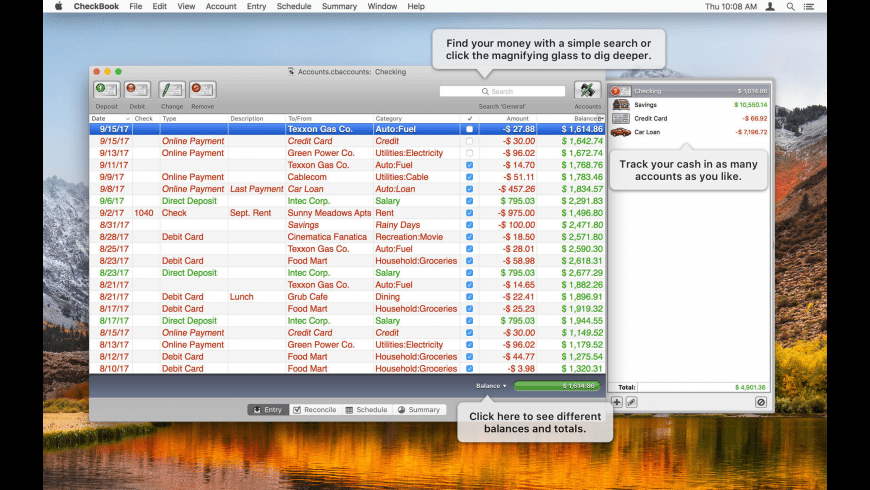Select the Credit Card account icon
The image size is (870, 490).
[x=620, y=118]
